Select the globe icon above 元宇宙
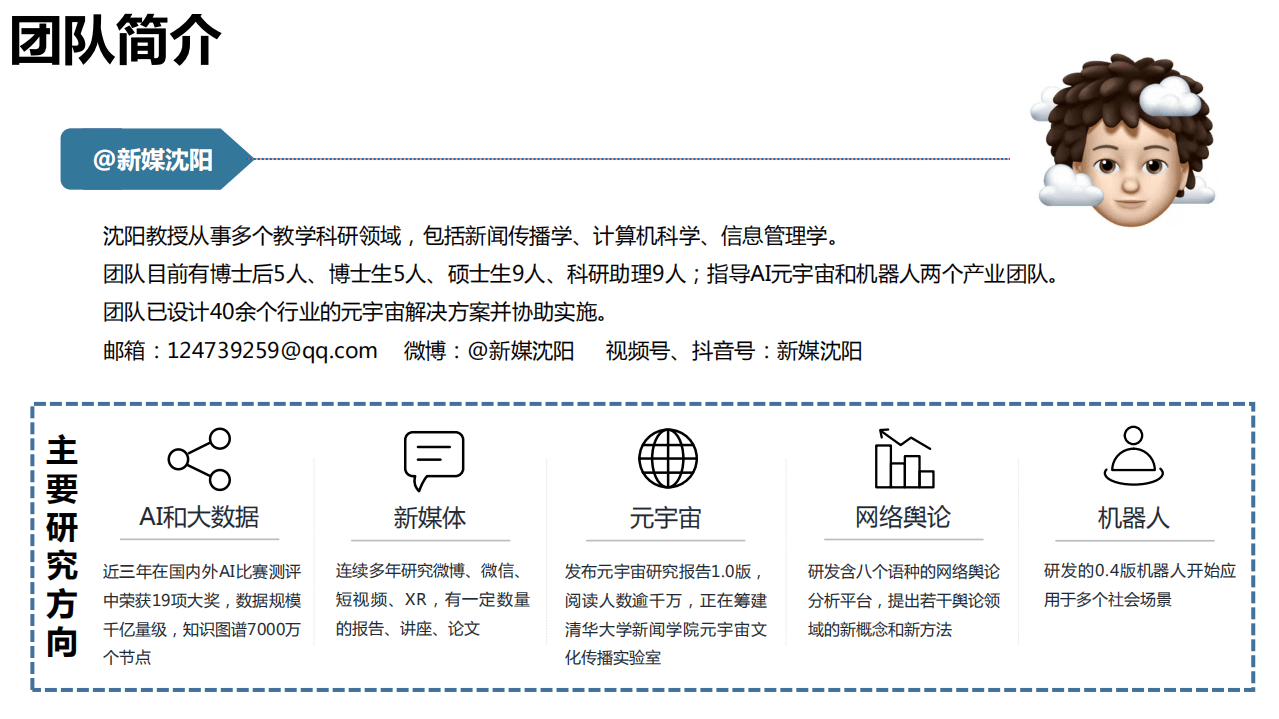 tap(668, 456)
